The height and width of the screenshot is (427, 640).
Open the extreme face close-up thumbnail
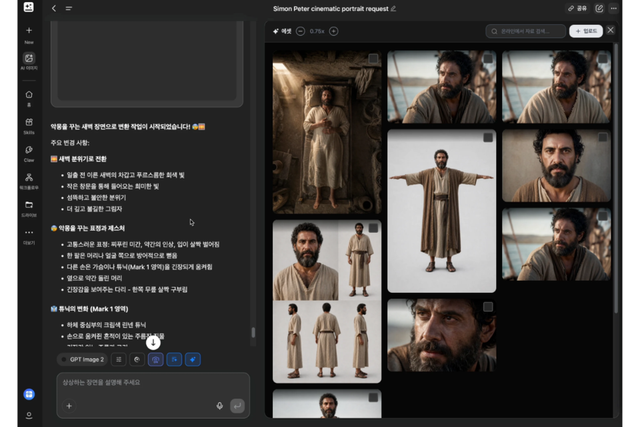442,335
